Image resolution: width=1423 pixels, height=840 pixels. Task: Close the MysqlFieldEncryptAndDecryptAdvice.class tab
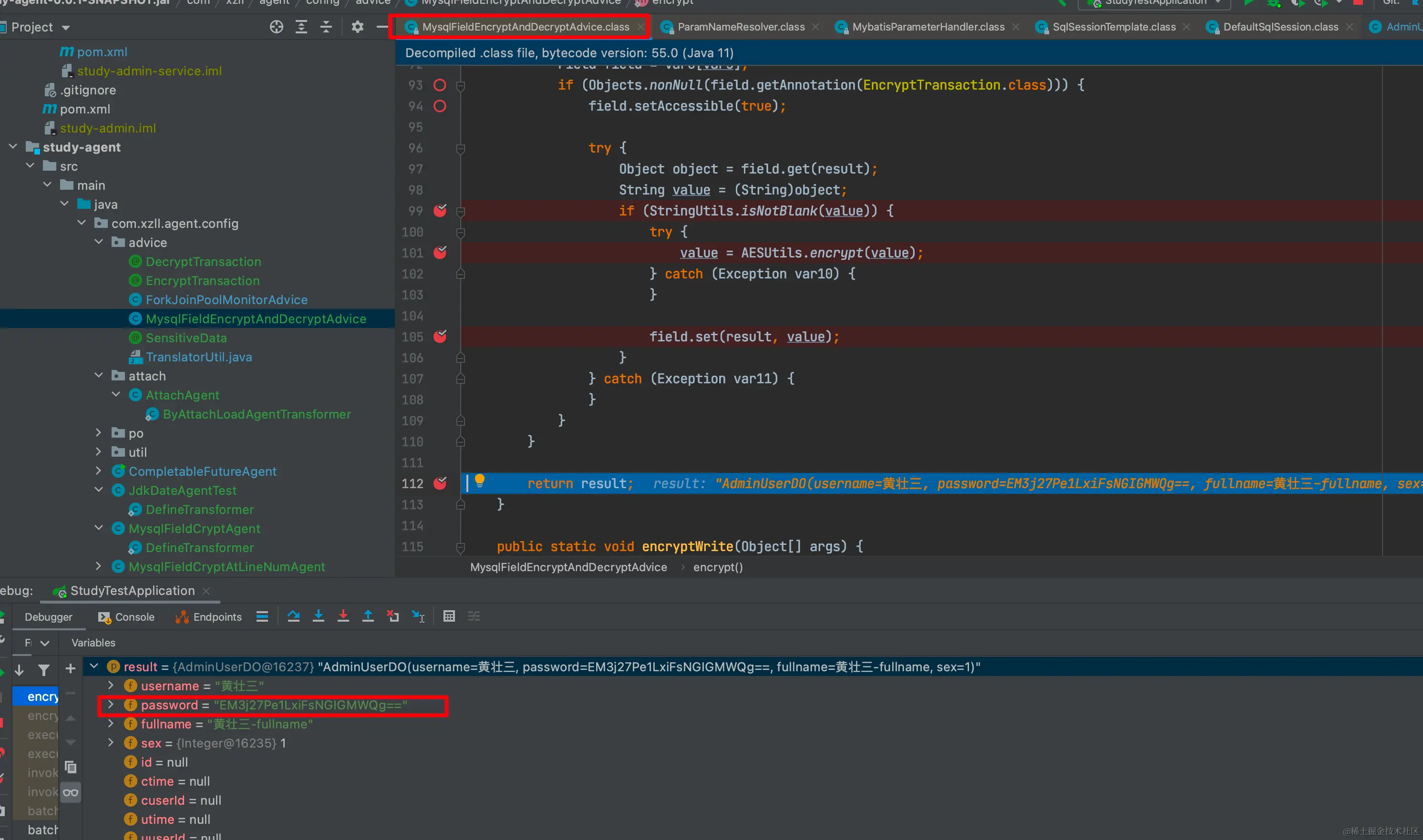[x=640, y=27]
